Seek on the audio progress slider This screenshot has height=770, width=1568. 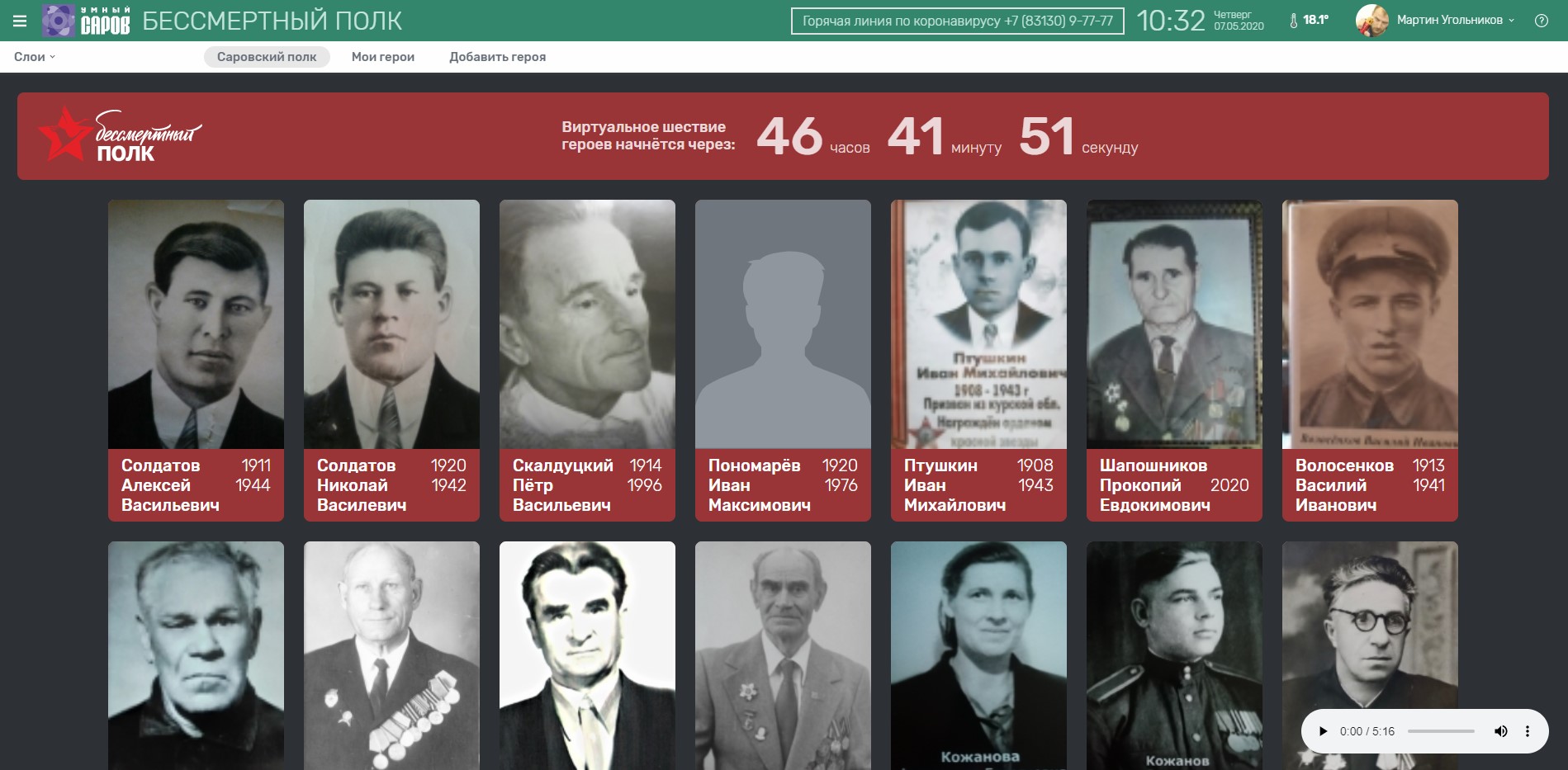click(1441, 731)
